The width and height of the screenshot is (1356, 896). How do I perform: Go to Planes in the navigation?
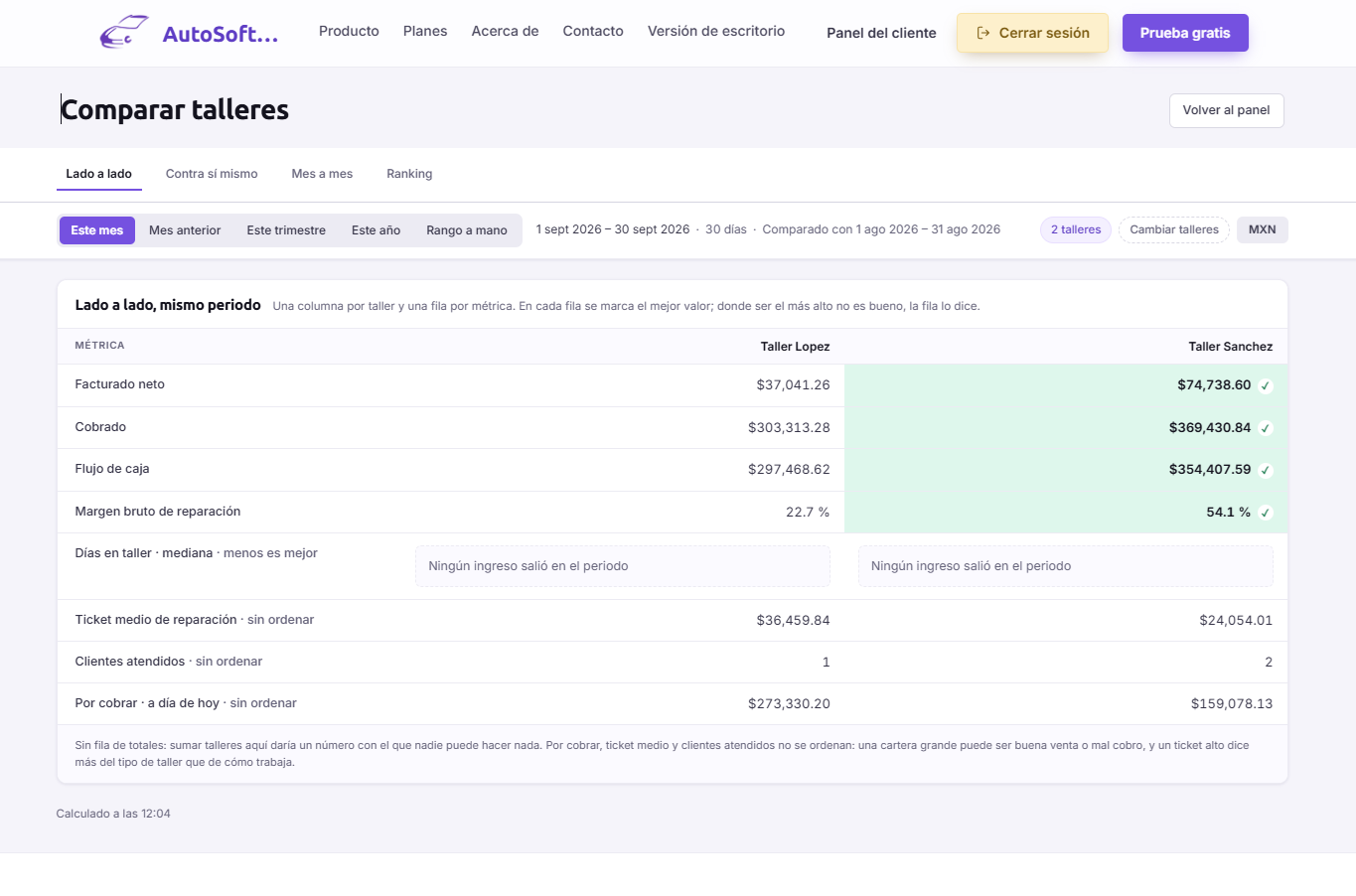pos(425,31)
